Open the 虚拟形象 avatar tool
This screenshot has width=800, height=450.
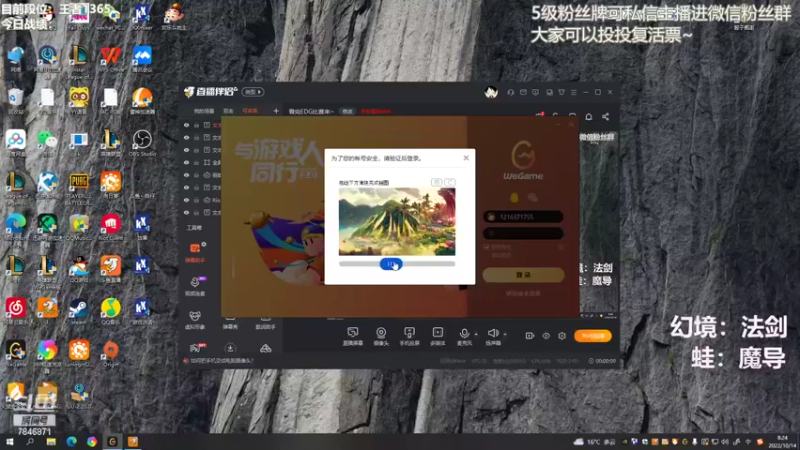click(195, 320)
